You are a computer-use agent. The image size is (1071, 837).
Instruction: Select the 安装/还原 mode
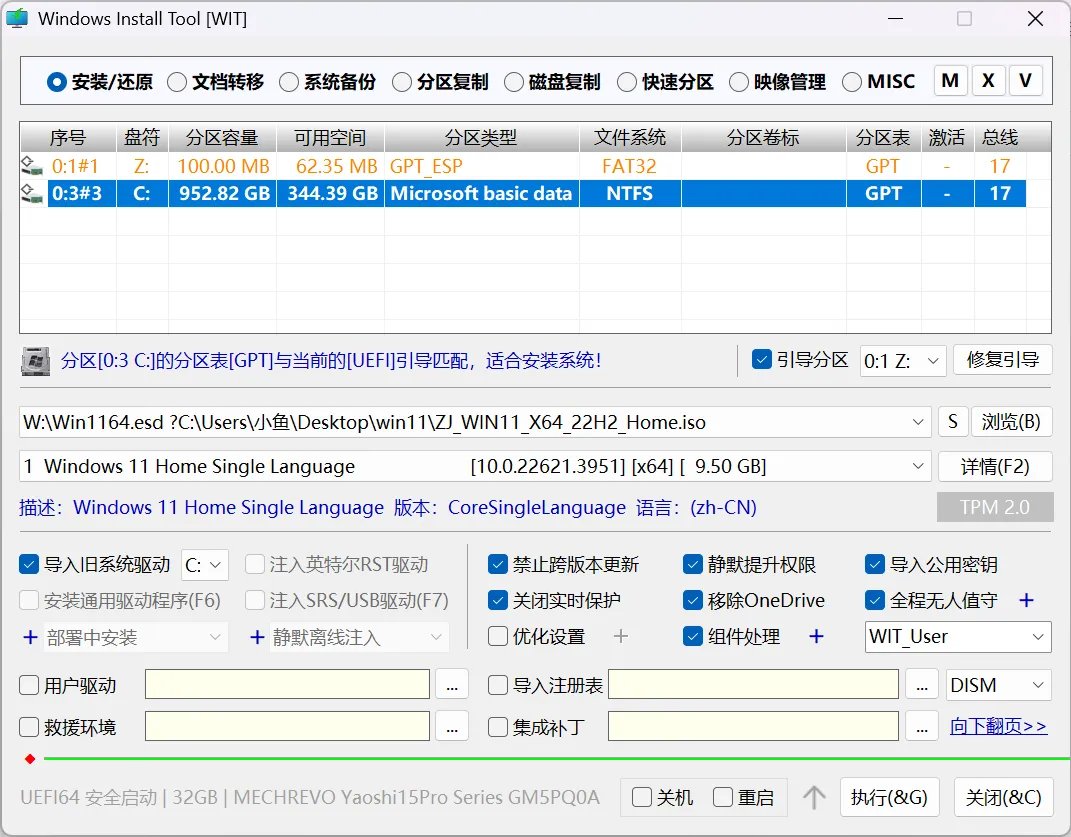[x=100, y=82]
